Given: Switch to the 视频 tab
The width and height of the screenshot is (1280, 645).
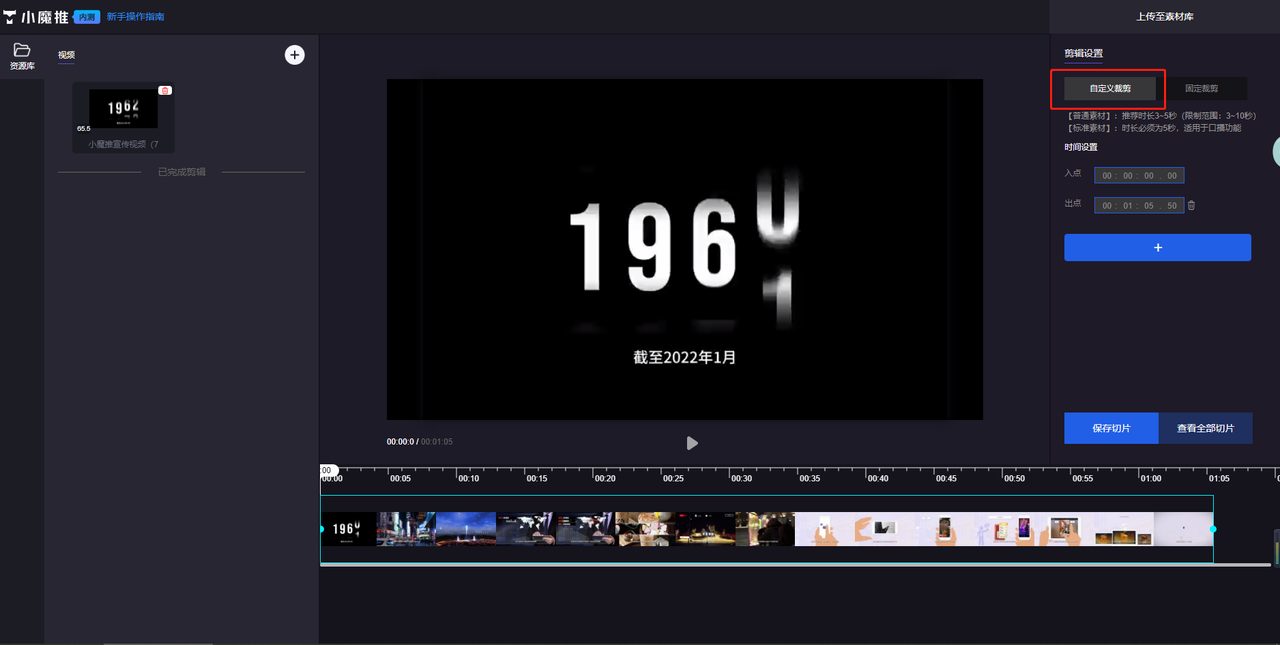Looking at the screenshot, I should coord(66,54).
